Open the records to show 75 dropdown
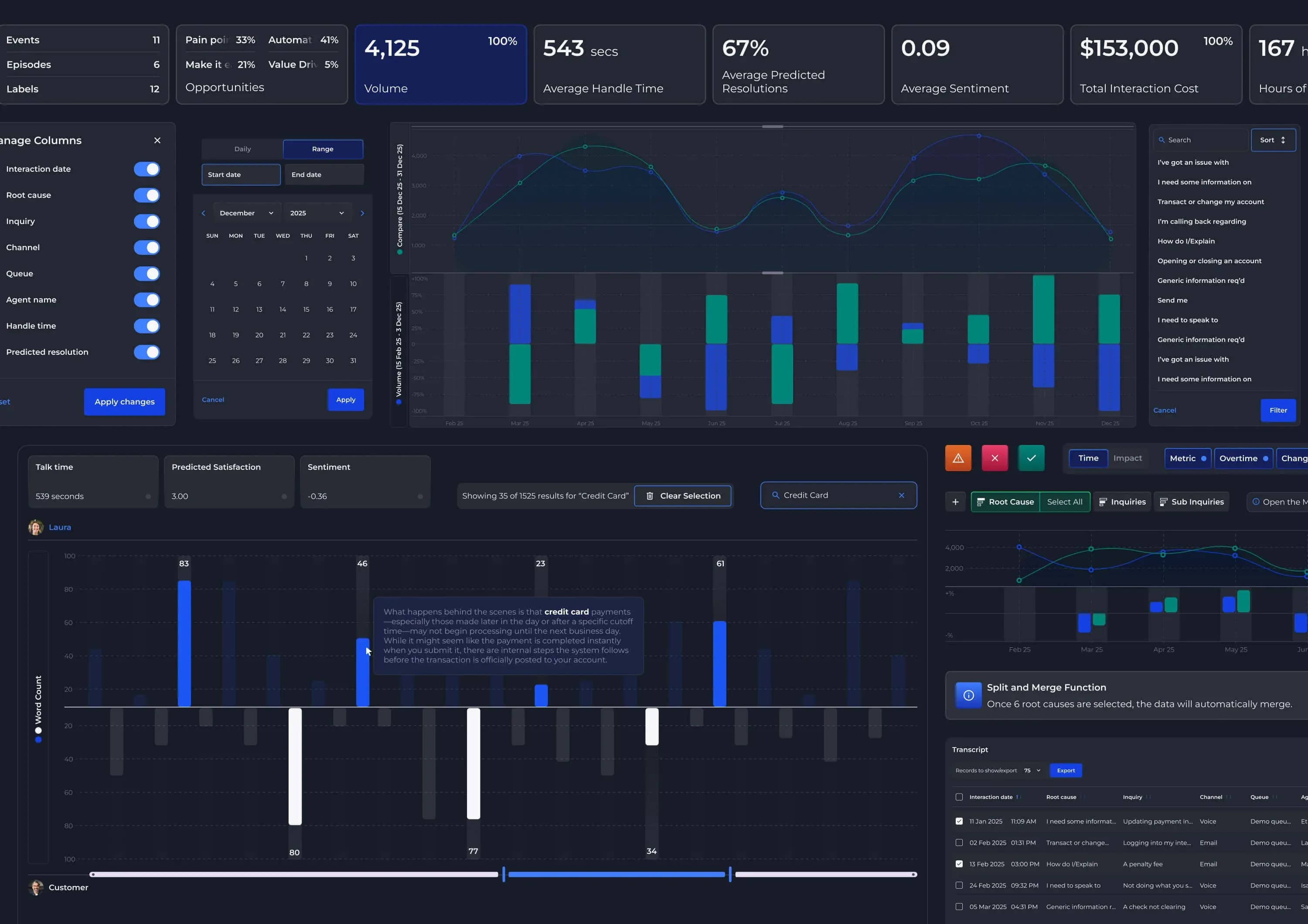This screenshot has width=1308, height=924. [1032, 771]
